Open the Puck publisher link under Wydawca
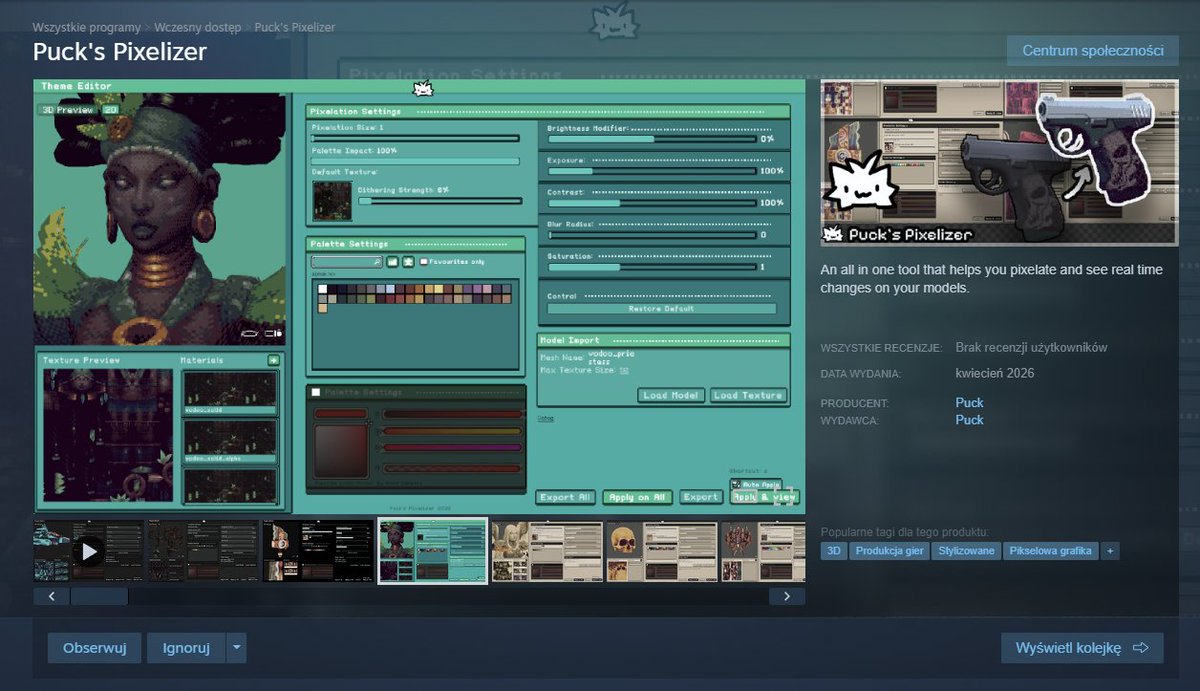Viewport: 1200px width, 691px height. [969, 420]
